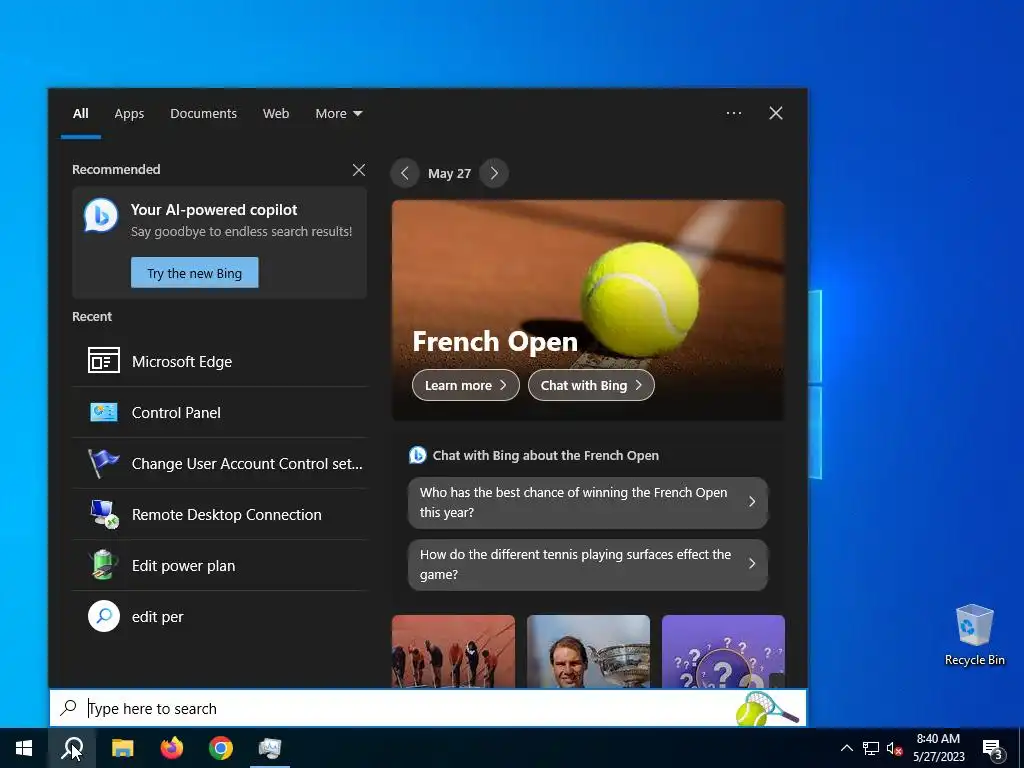Open the notification action center
The height and width of the screenshot is (768, 1024).
pyautogui.click(x=993, y=749)
